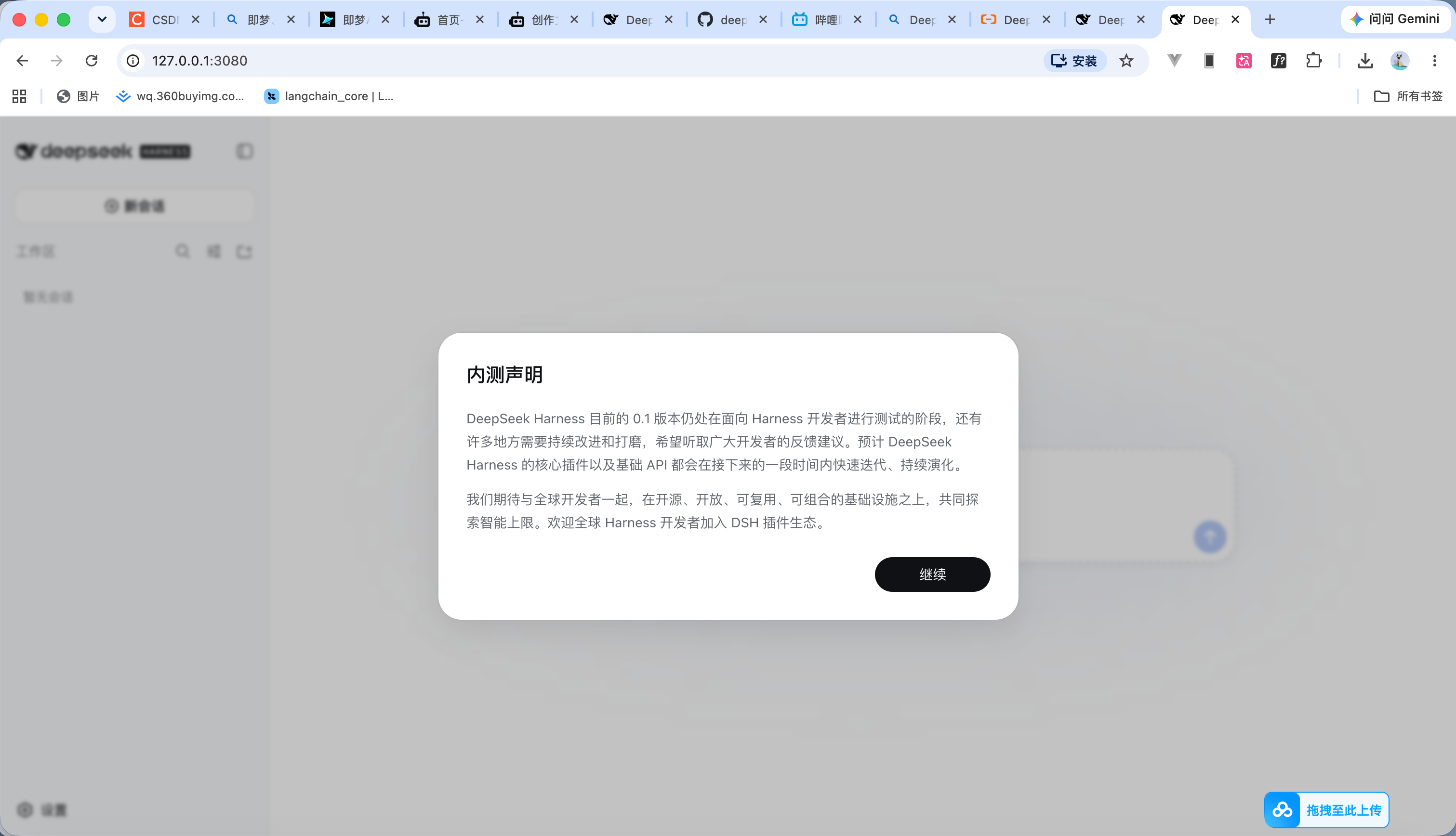Open the mobile simulator extension icon

pos(1209,61)
